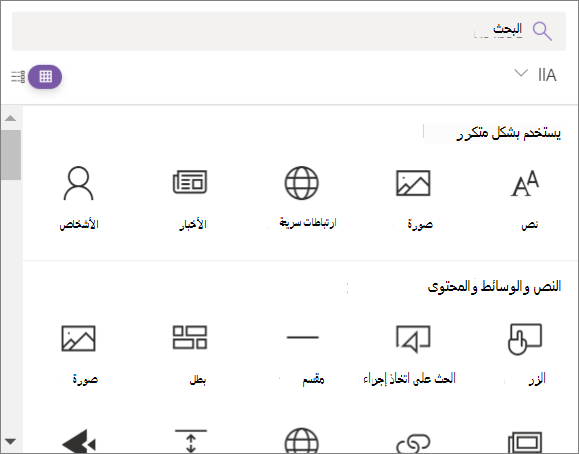
Task: Click the scrollbar up arrow
Action: pyautogui.click(x=11, y=118)
